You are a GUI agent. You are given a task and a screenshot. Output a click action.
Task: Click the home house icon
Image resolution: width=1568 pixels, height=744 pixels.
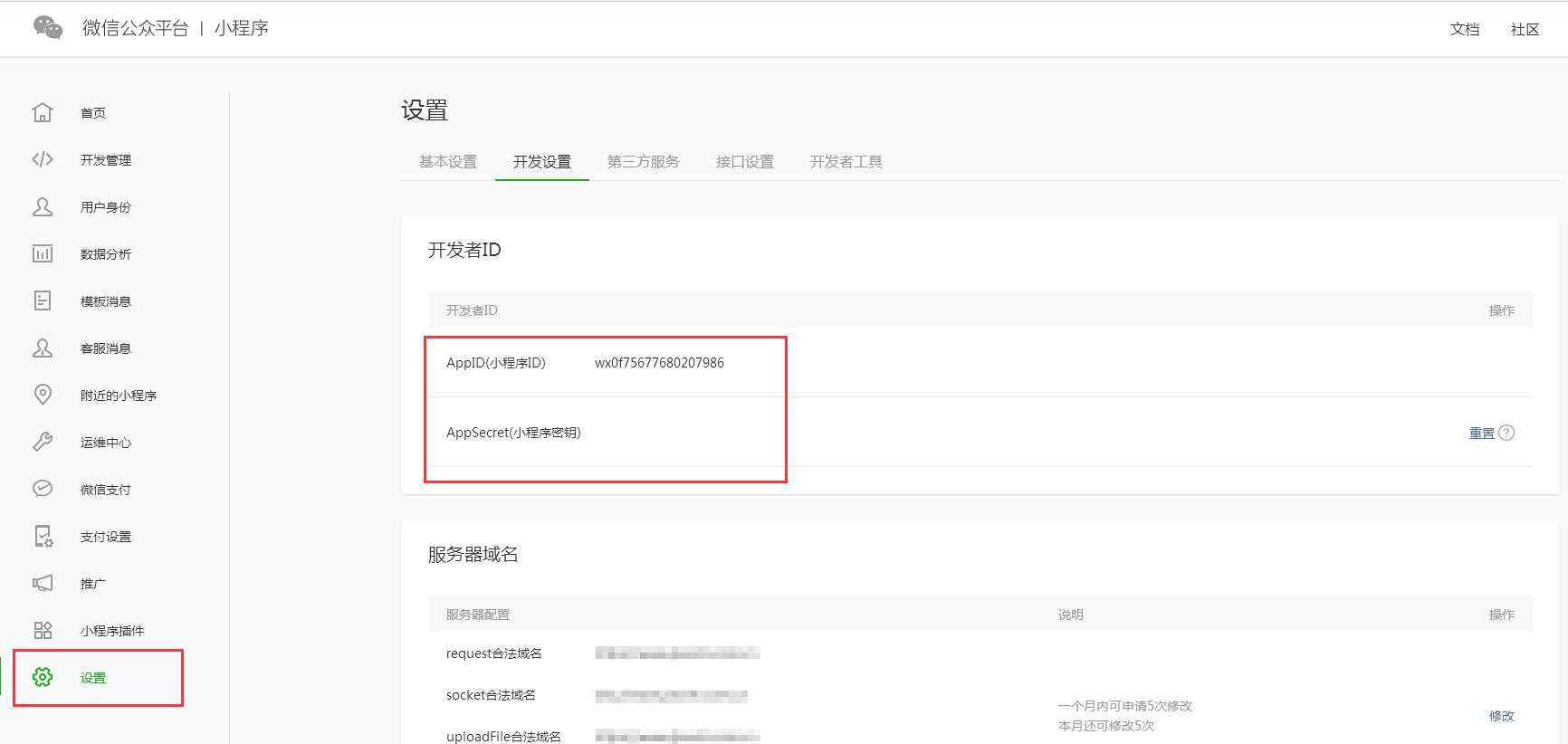(x=43, y=112)
